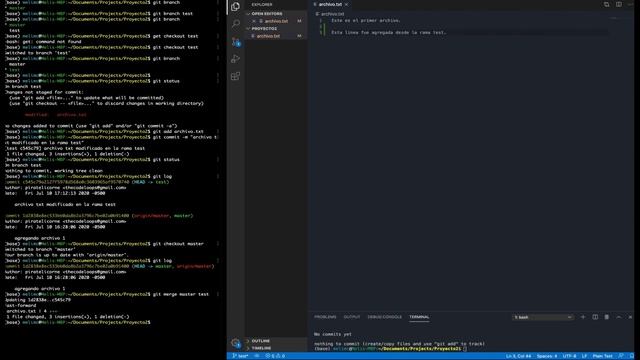Image resolution: width=640 pixels, height=360 pixels.
Task: Open the Source Control view
Action: [236, 42]
